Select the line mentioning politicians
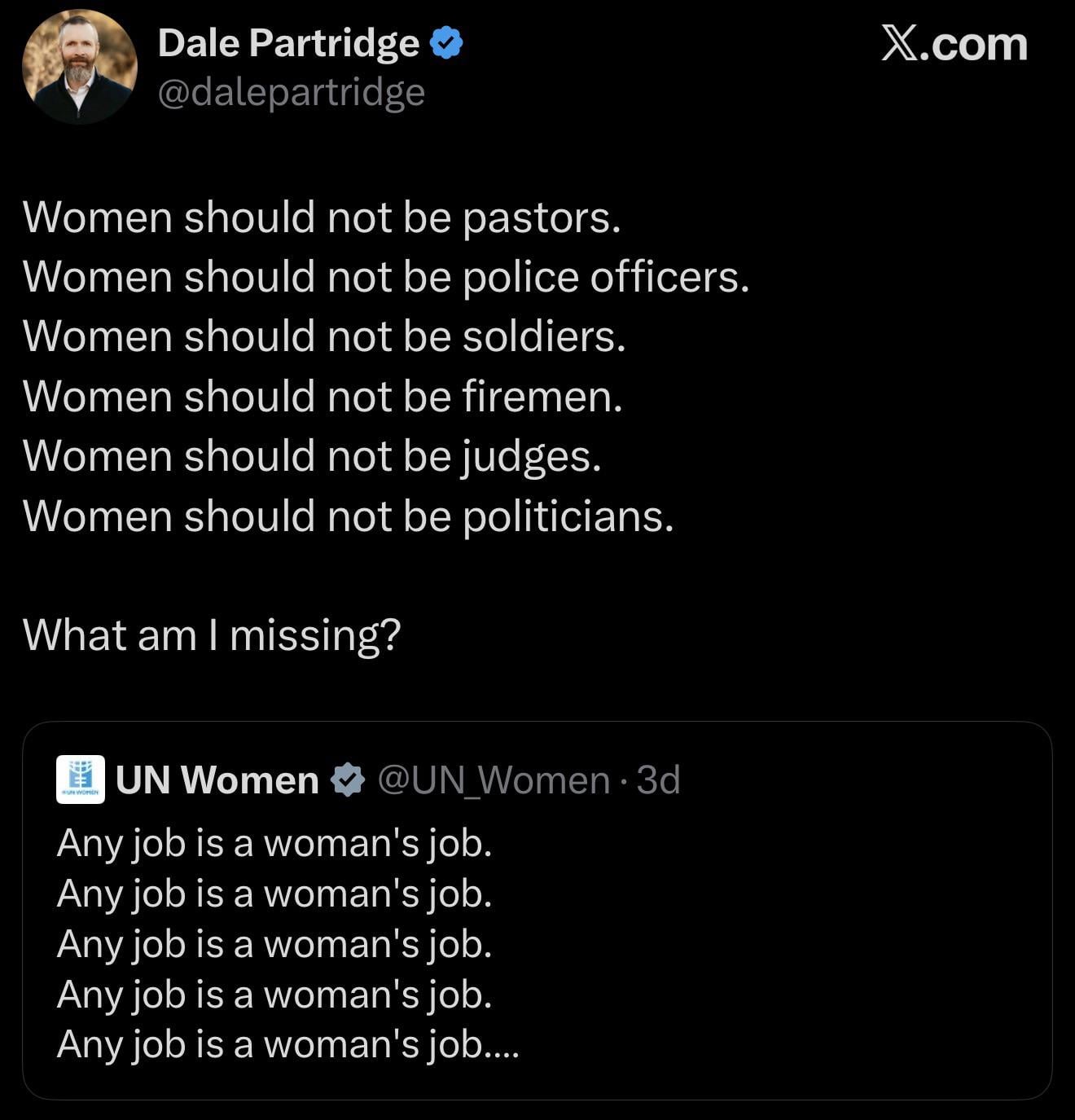1075x1120 pixels. pos(349,516)
